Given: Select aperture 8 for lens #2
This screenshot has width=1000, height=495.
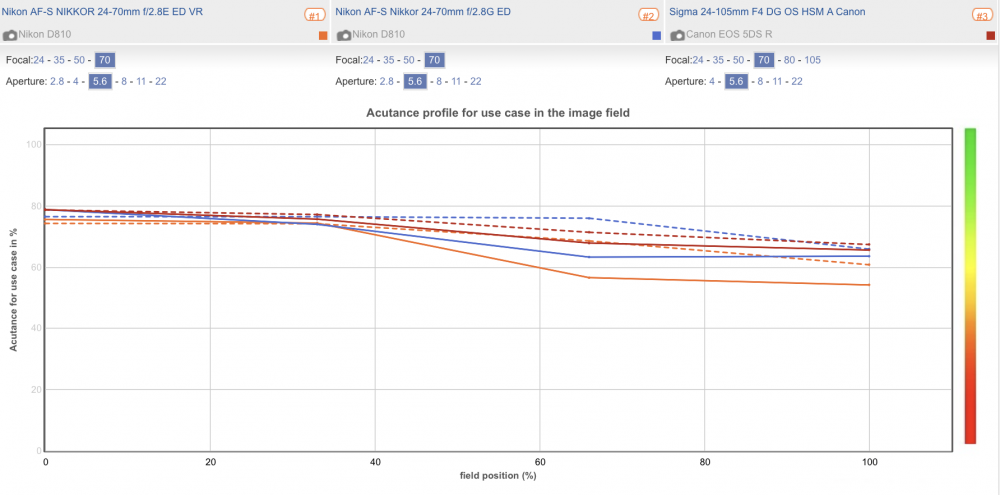Looking at the screenshot, I should click(440, 81).
